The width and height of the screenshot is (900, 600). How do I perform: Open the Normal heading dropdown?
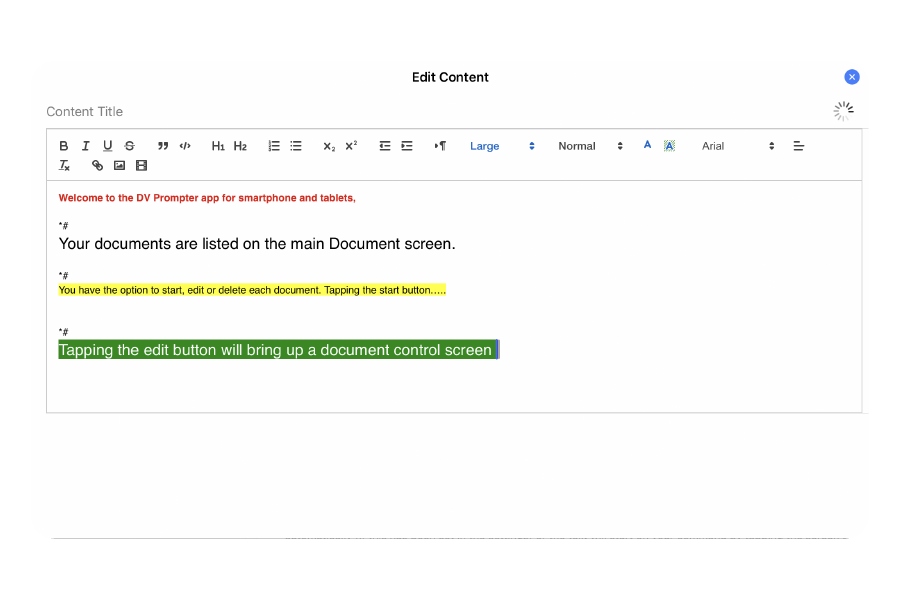pos(590,146)
